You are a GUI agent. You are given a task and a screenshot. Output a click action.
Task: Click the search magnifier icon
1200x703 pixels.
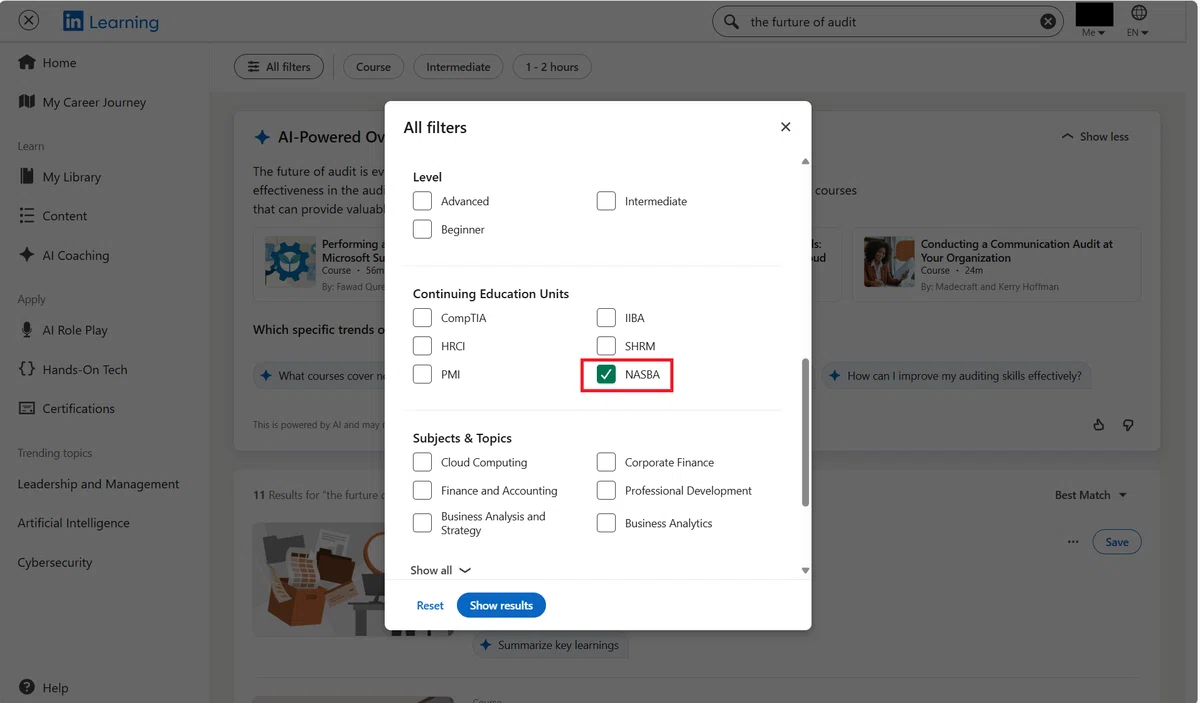coord(731,21)
